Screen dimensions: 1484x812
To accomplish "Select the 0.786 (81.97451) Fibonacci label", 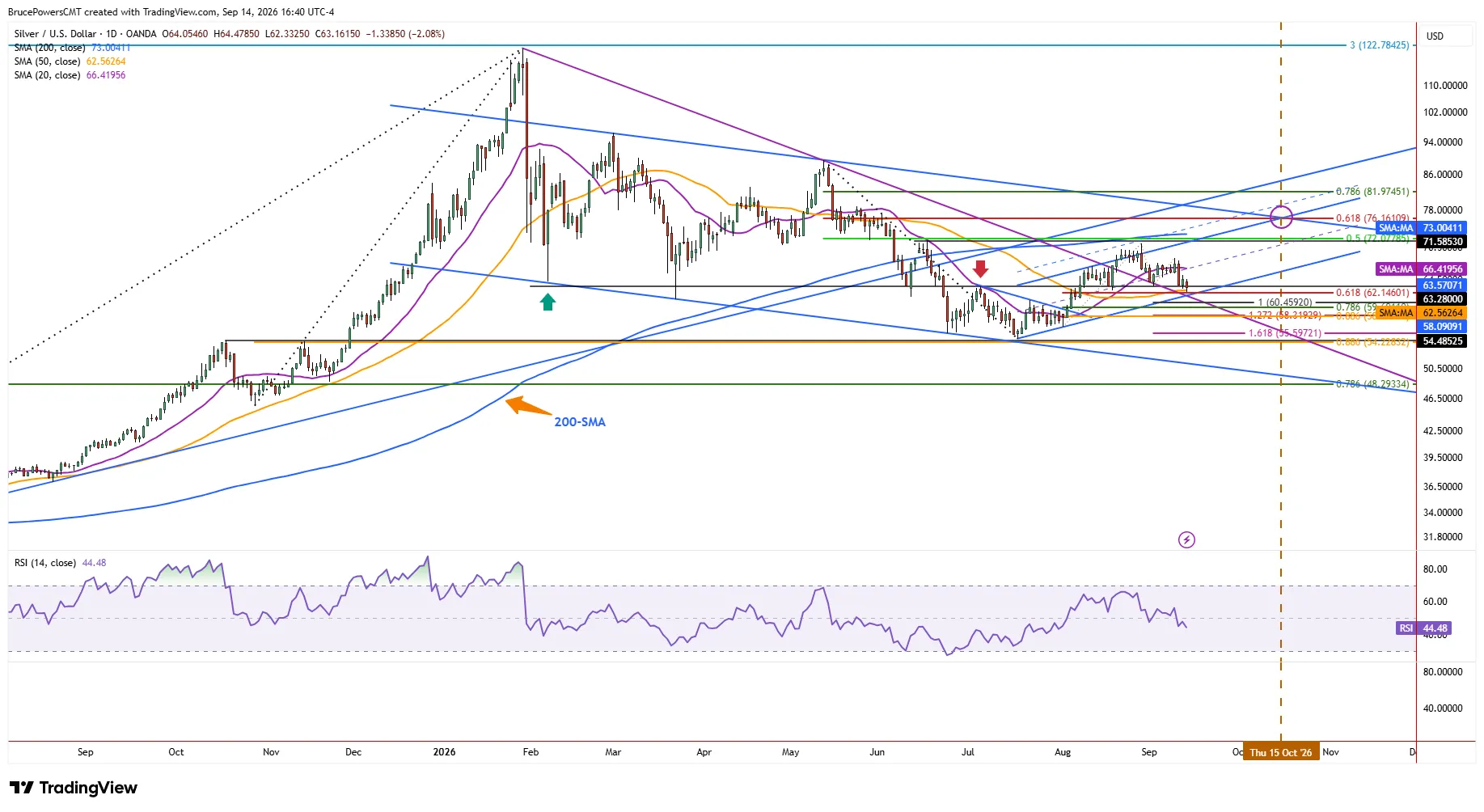I will click(x=1372, y=192).
